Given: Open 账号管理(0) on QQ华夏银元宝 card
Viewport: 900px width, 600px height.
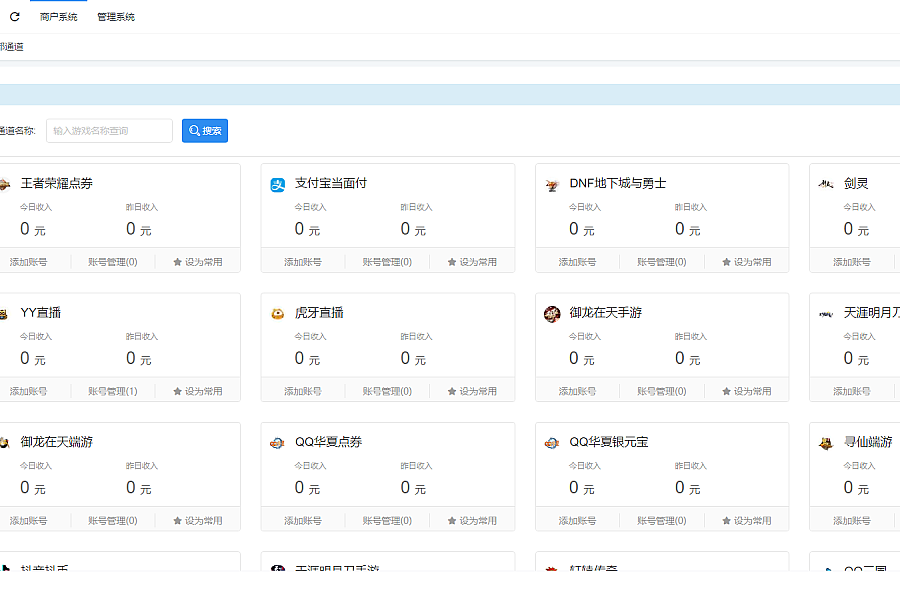Looking at the screenshot, I should pos(661,521).
